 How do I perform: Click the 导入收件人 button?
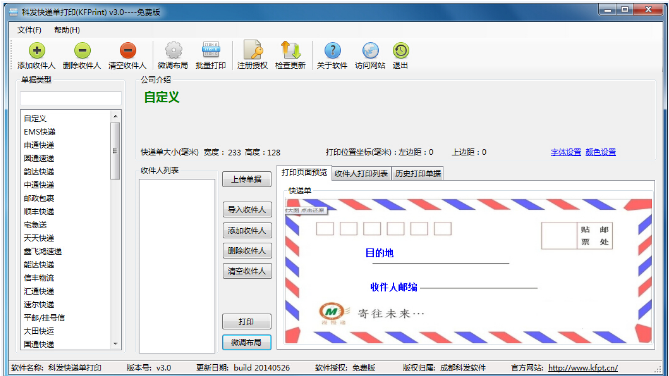click(x=247, y=210)
